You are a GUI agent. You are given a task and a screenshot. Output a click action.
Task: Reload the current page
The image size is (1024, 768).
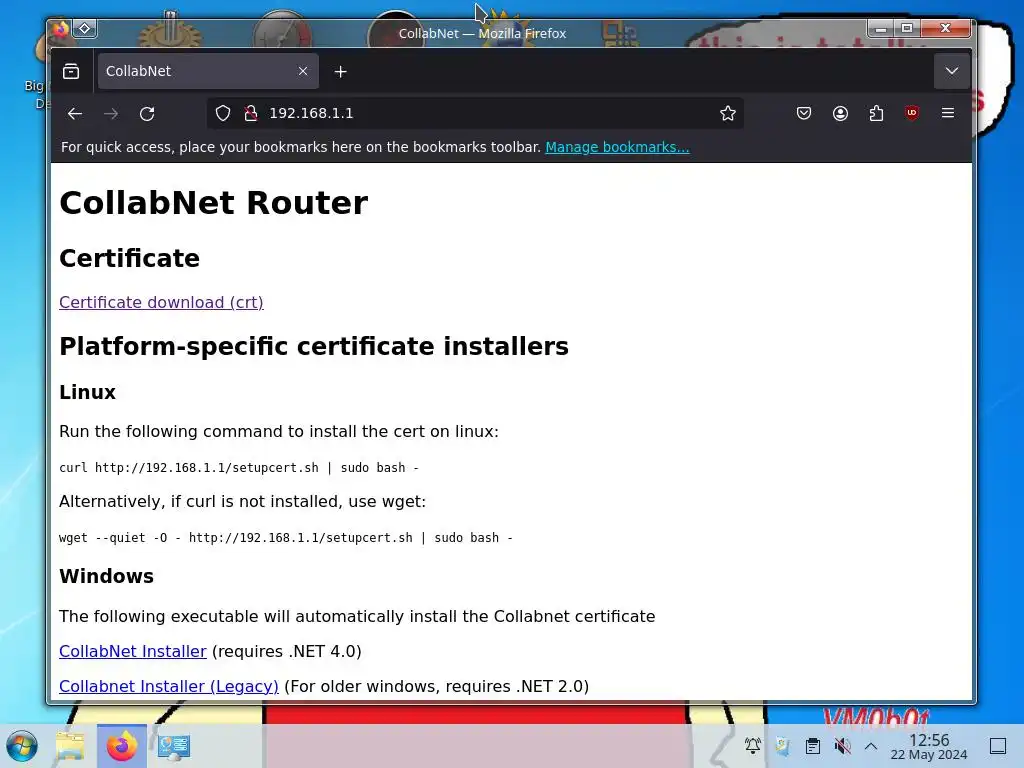click(147, 114)
